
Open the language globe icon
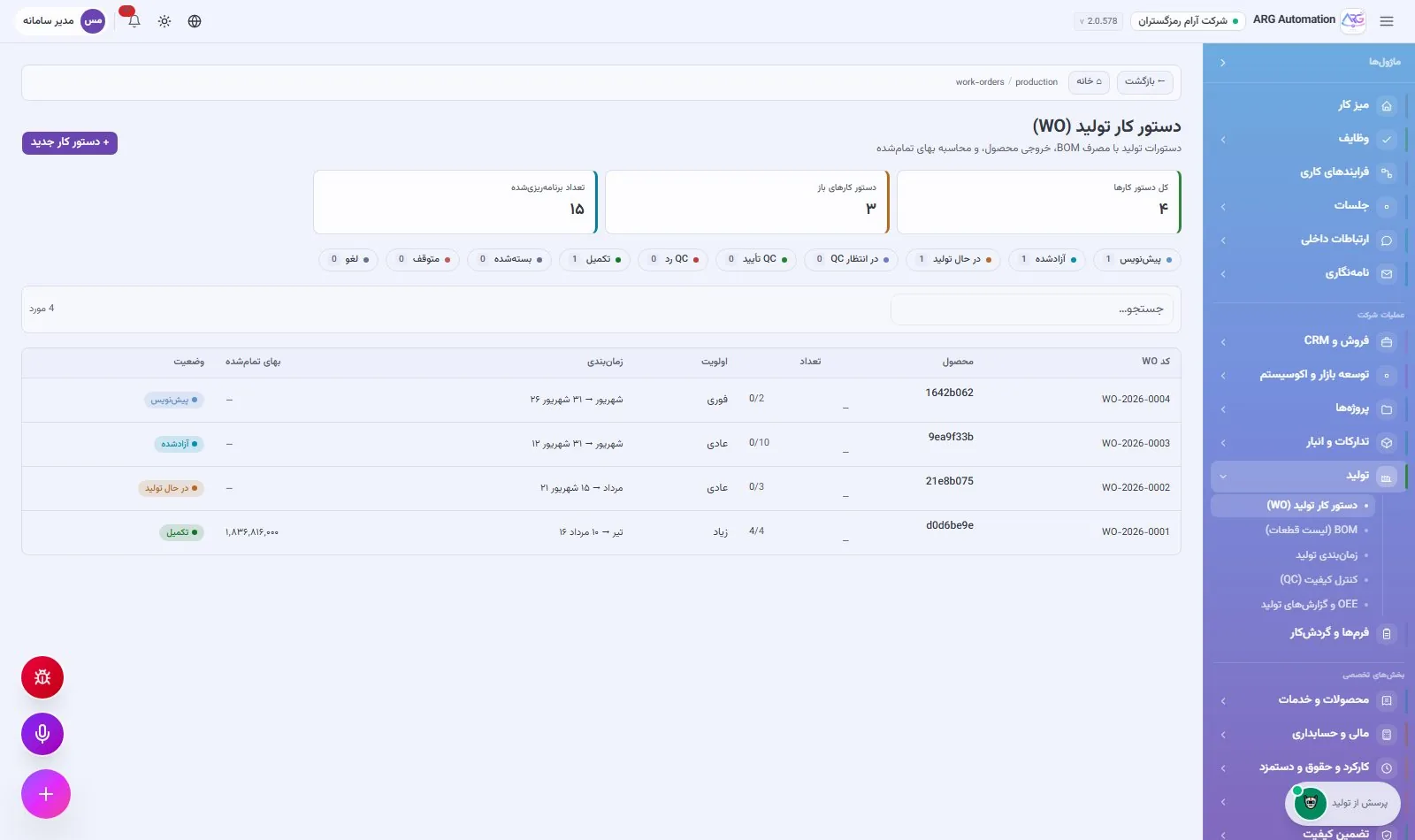tap(195, 21)
